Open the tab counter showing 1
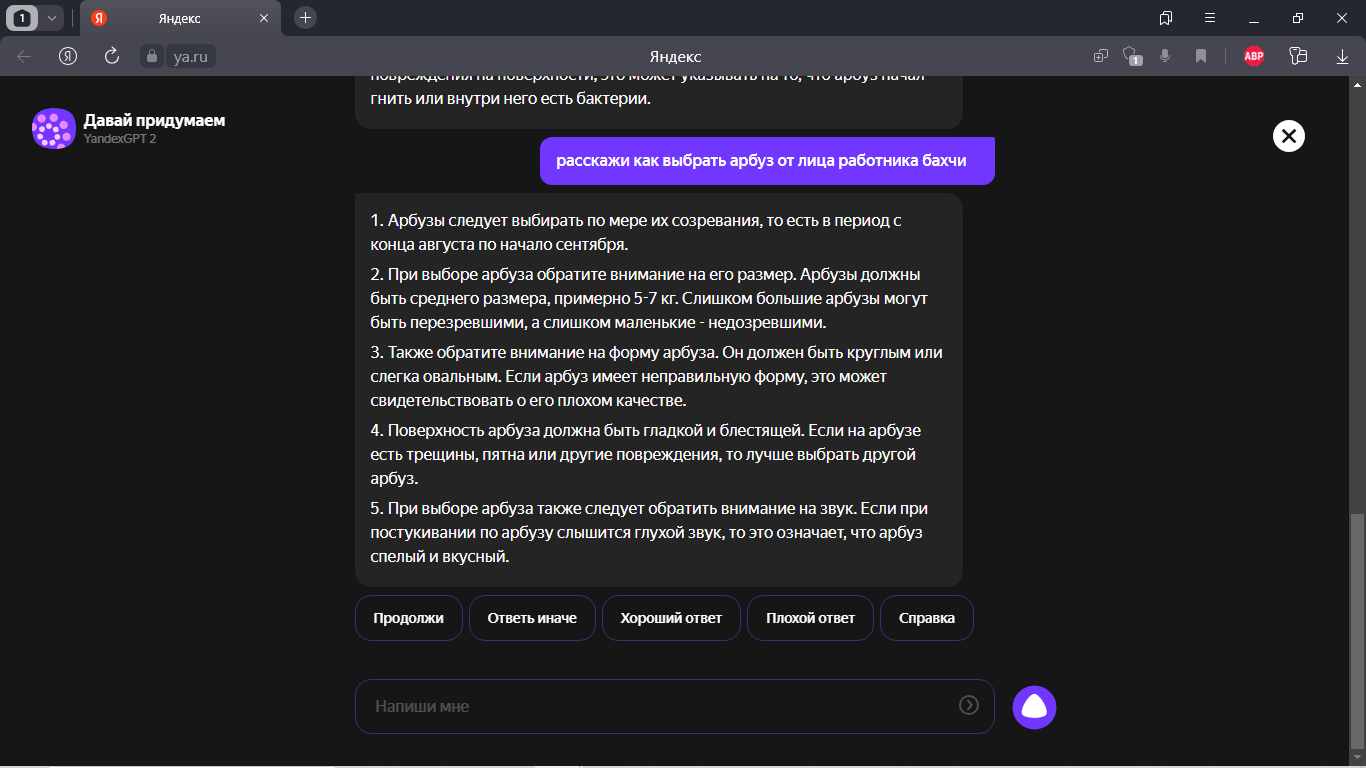1366x768 pixels. (x=23, y=18)
